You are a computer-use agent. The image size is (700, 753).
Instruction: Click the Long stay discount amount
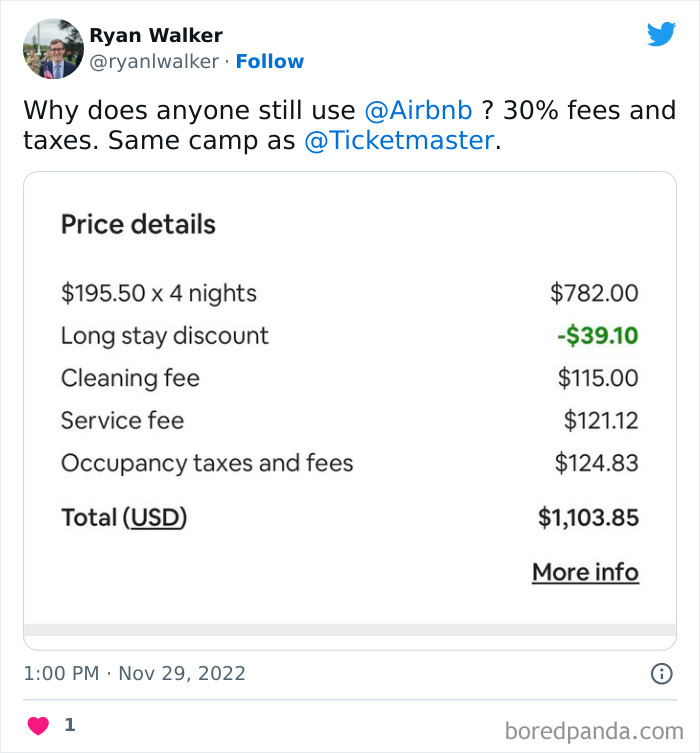597,335
